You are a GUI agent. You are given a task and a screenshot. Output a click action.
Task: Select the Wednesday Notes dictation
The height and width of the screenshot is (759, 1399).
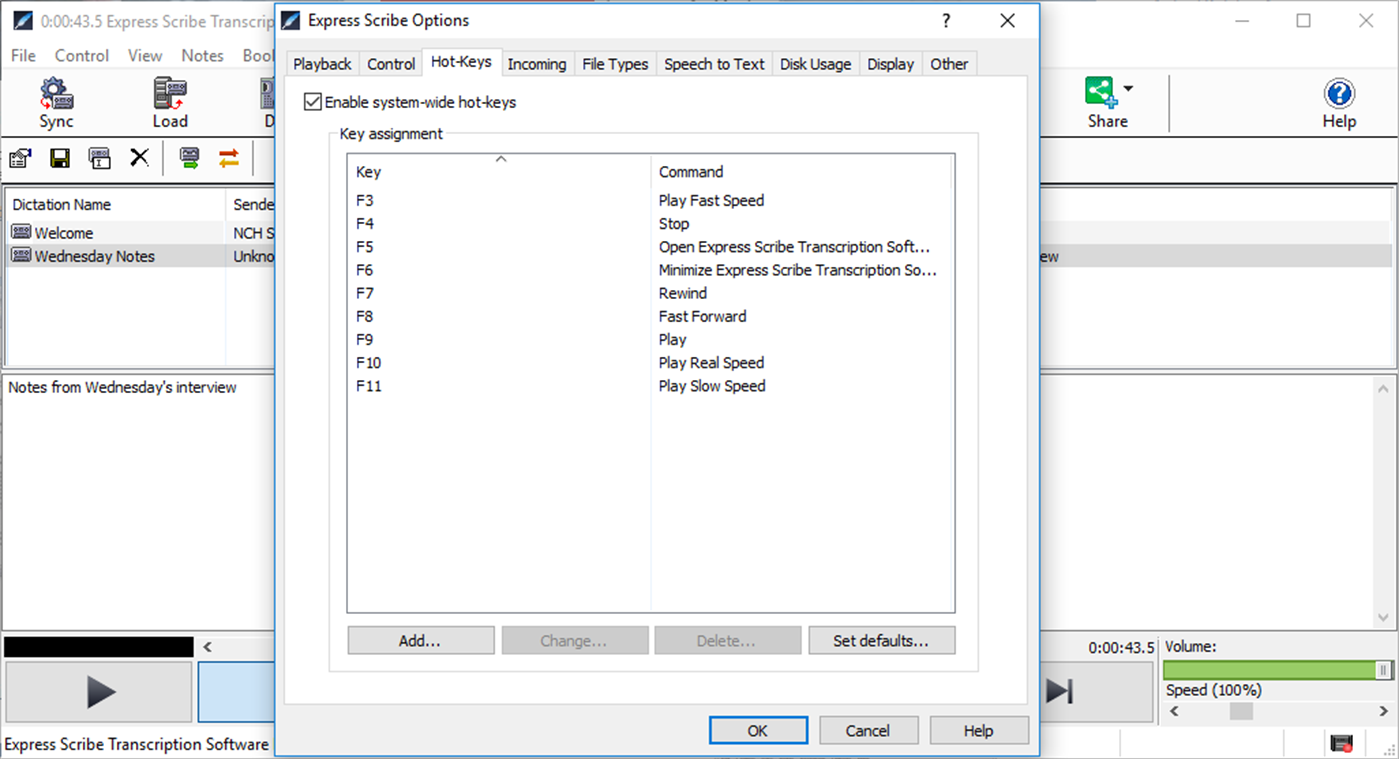point(96,256)
